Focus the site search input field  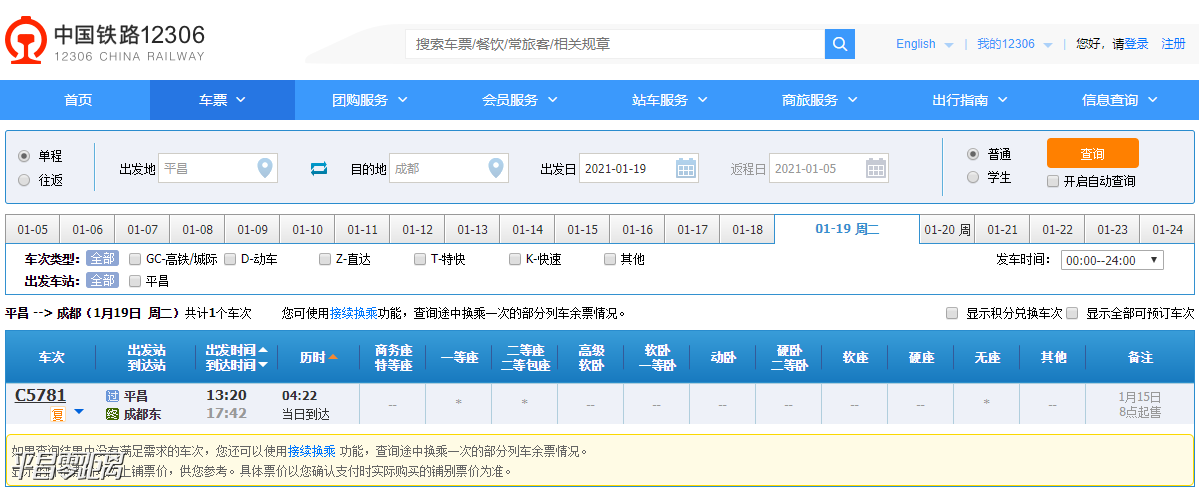pyautogui.click(x=615, y=44)
